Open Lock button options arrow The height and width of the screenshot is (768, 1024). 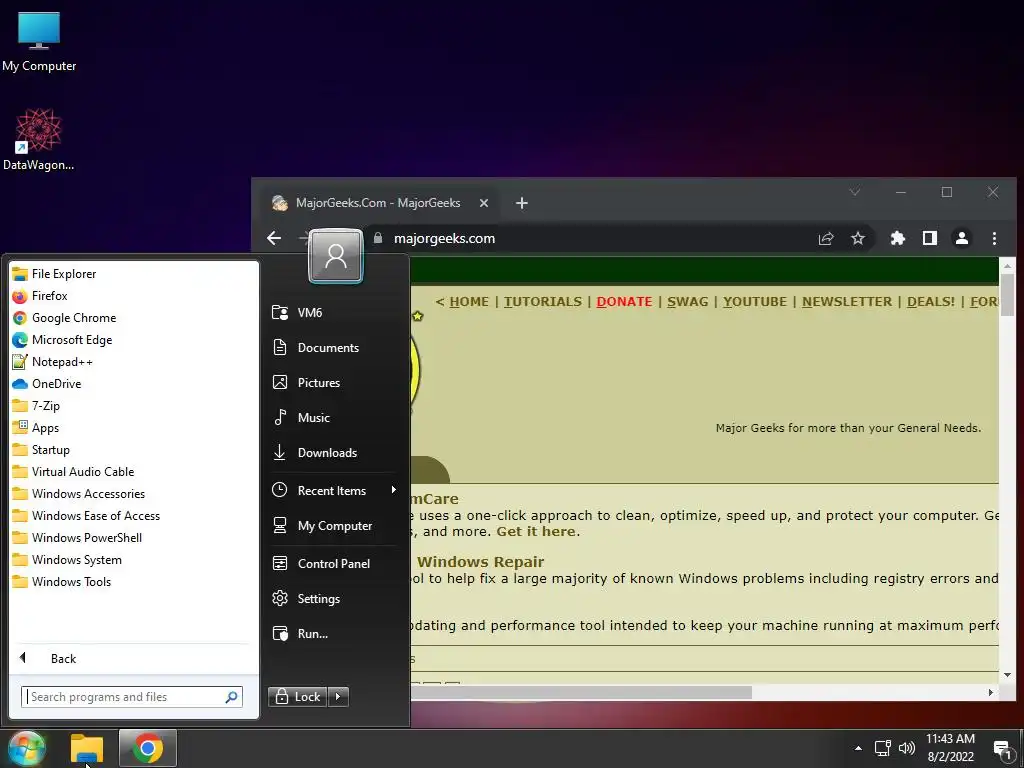point(338,697)
